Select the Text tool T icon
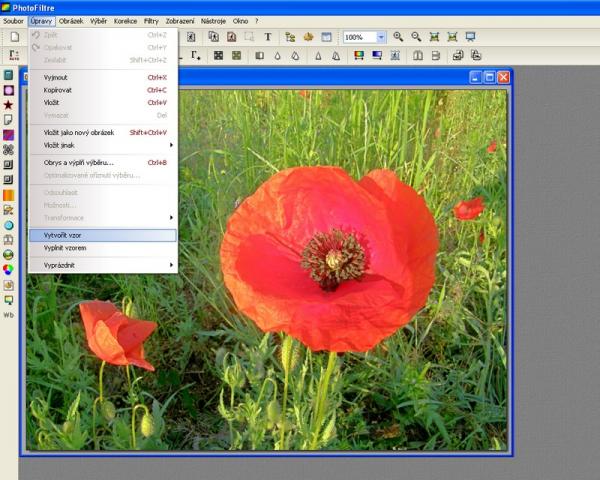 point(268,37)
